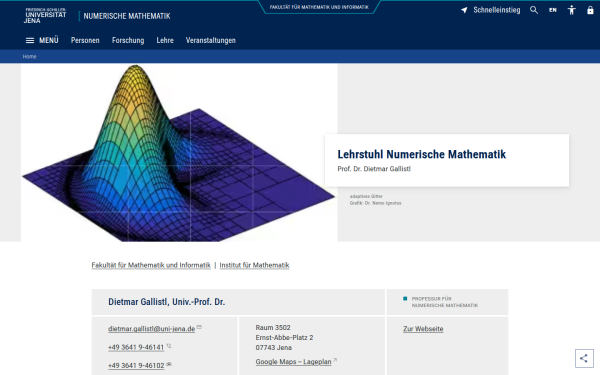Click the text Prof. Dr. Dietmar Gallistl
The image size is (600, 375).
374,169
